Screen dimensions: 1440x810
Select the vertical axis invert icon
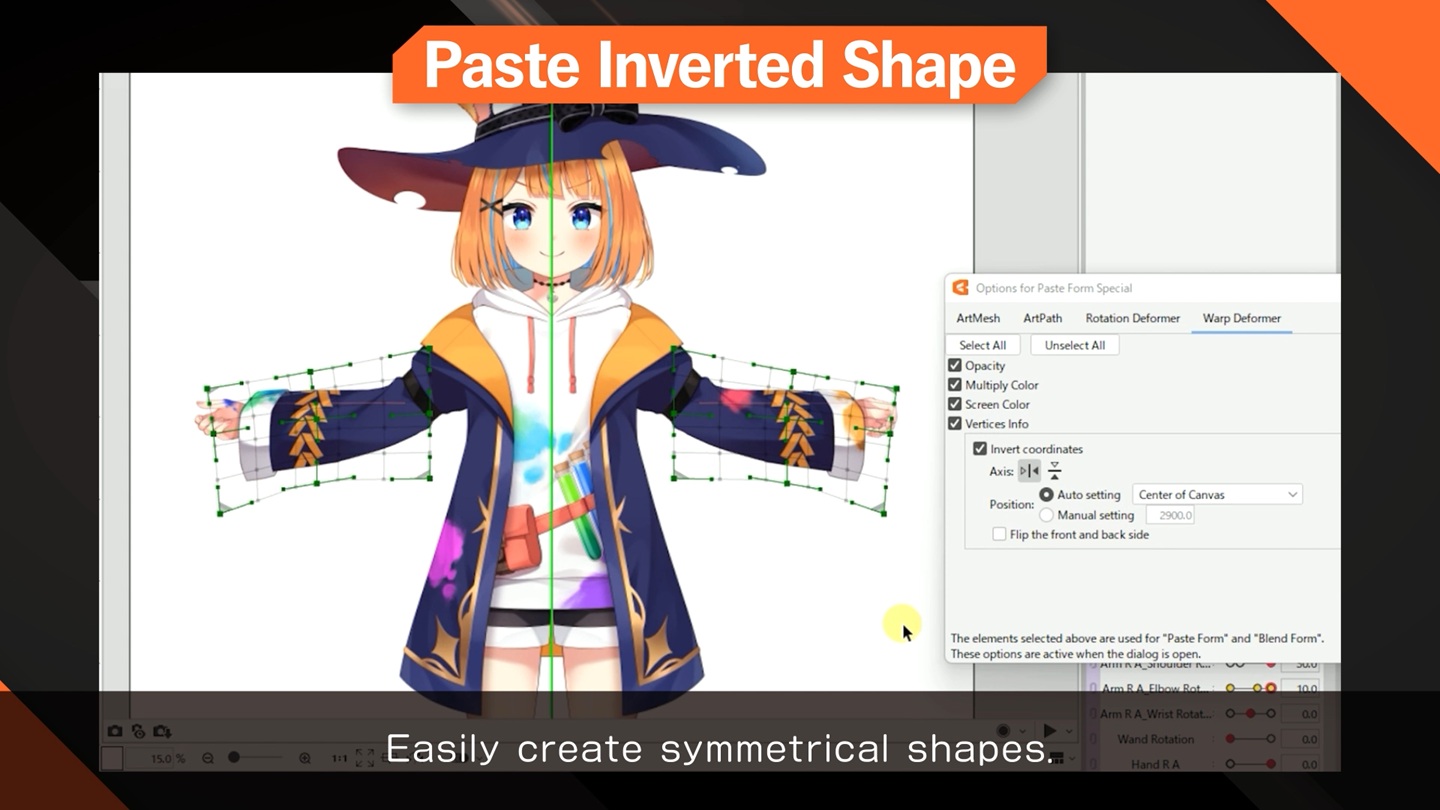pyautogui.click(x=1055, y=470)
